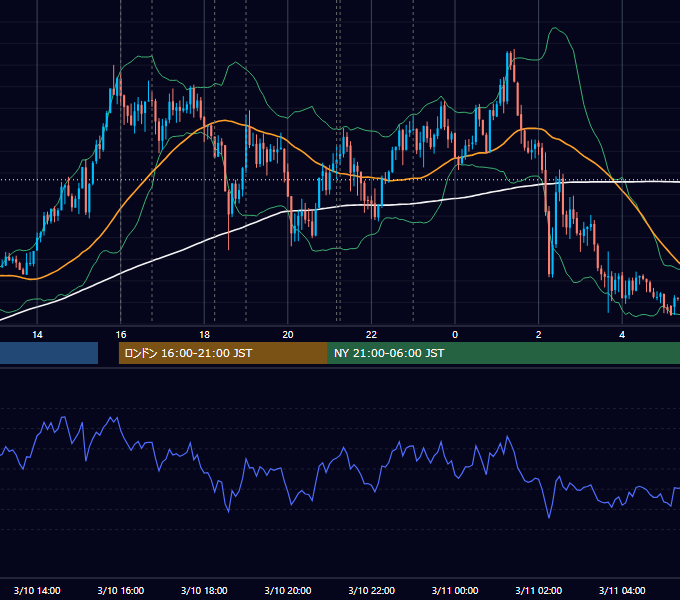The image size is (680, 600).
Task: Select the ロンドン 16:00-21:00 JST session bar
Action: pyautogui.click(x=223, y=353)
